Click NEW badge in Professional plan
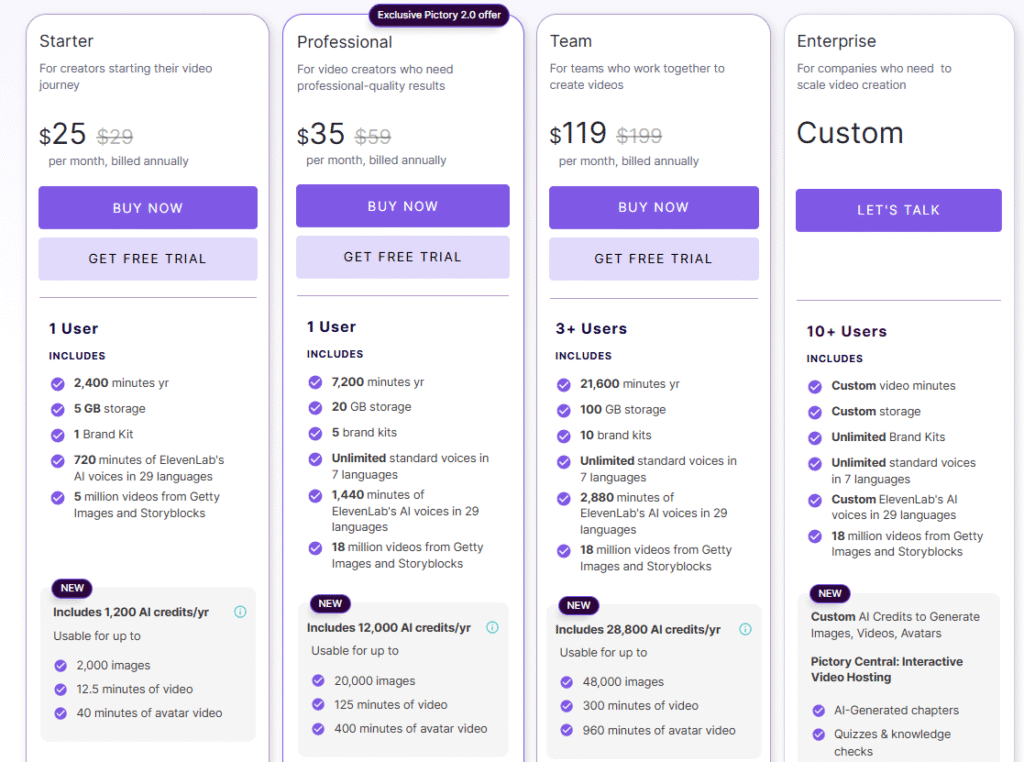1024x762 pixels. (330, 603)
